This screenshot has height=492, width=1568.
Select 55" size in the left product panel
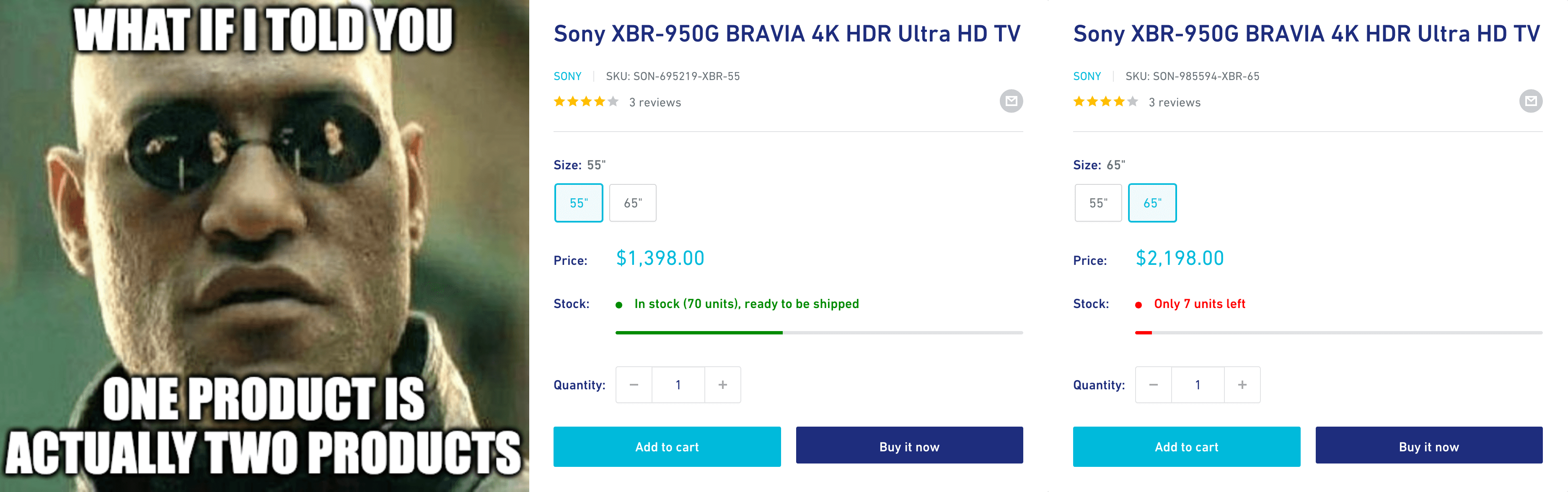point(578,203)
